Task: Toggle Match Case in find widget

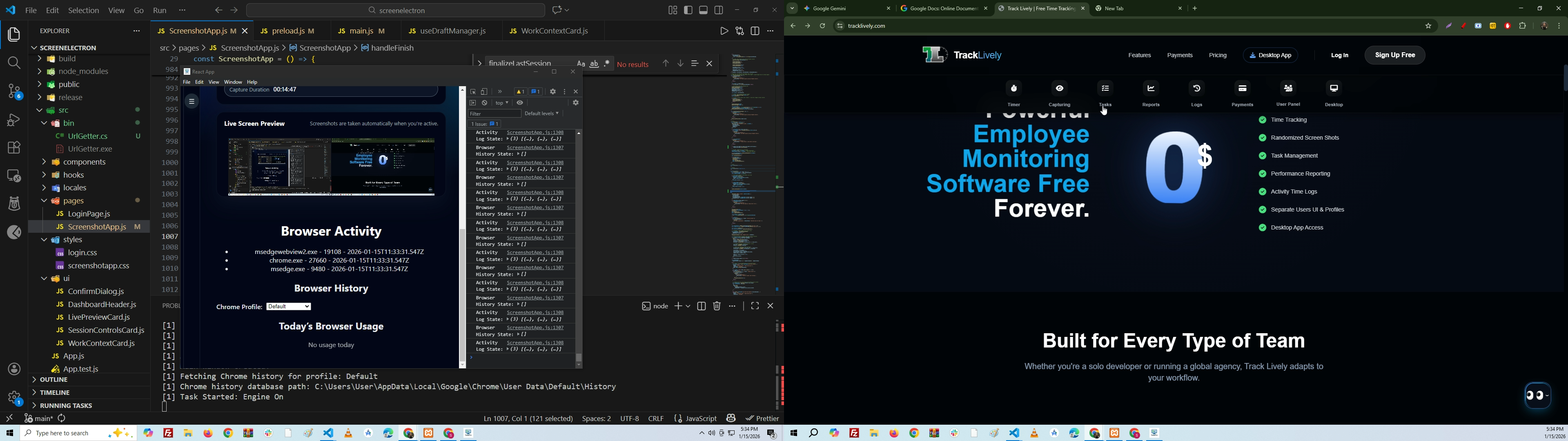Action: click(581, 63)
